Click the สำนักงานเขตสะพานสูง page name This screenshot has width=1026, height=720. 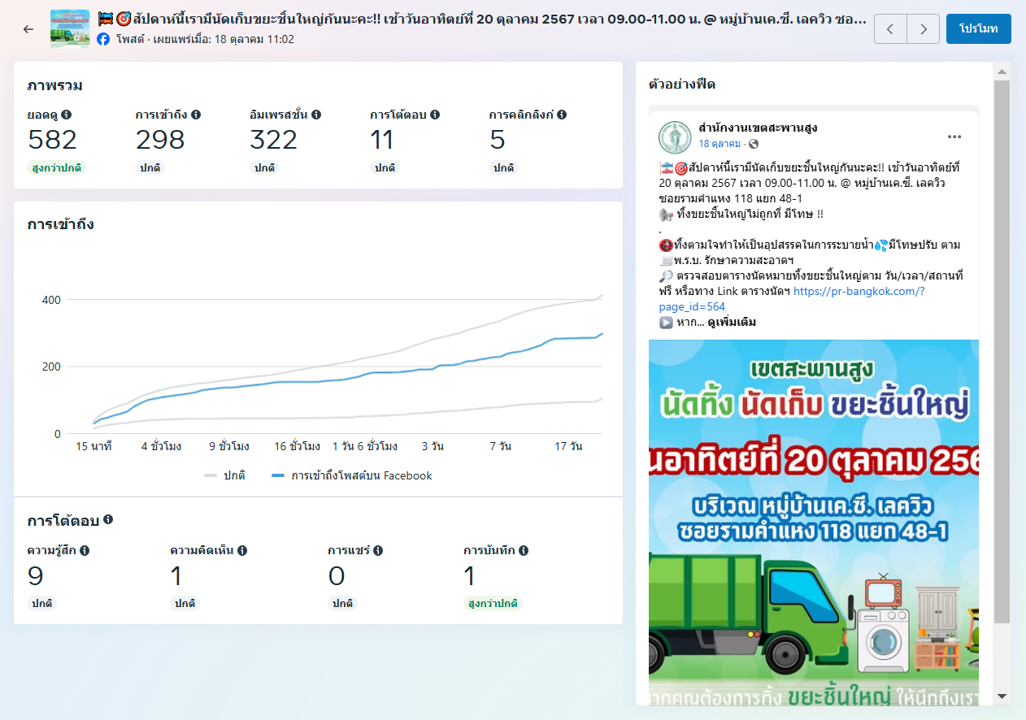point(758,128)
